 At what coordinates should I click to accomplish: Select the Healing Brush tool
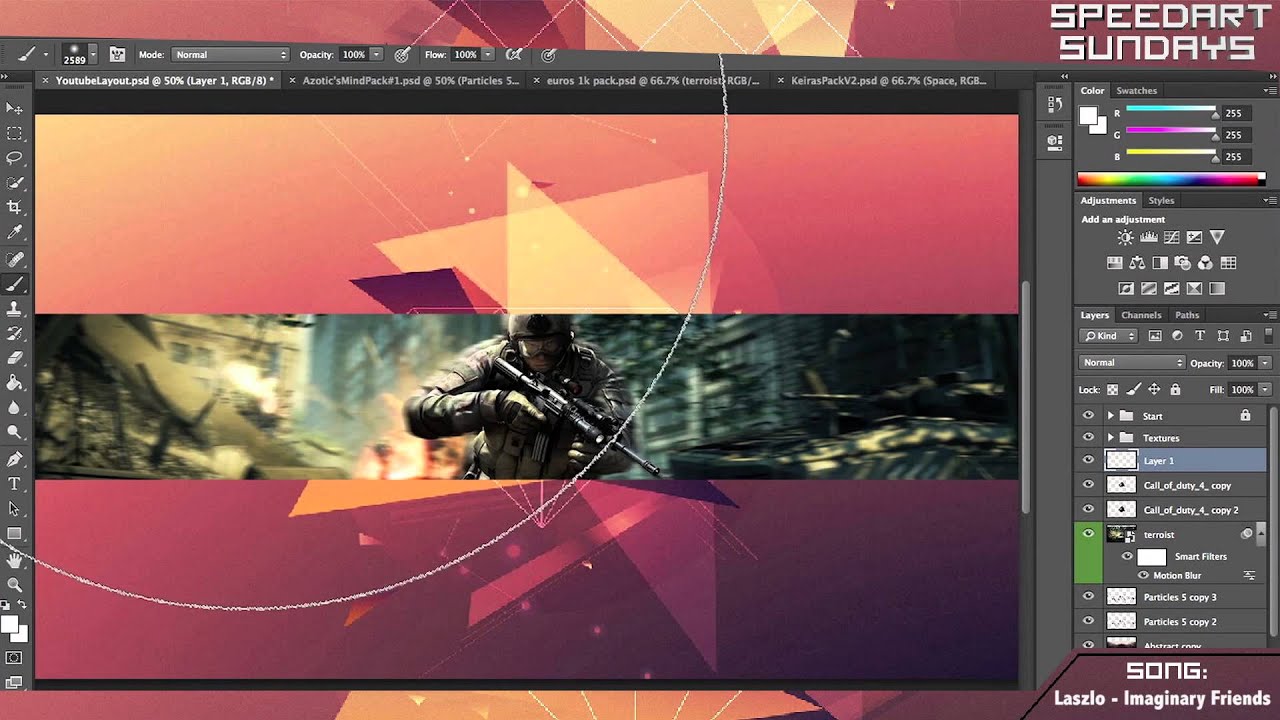14,259
